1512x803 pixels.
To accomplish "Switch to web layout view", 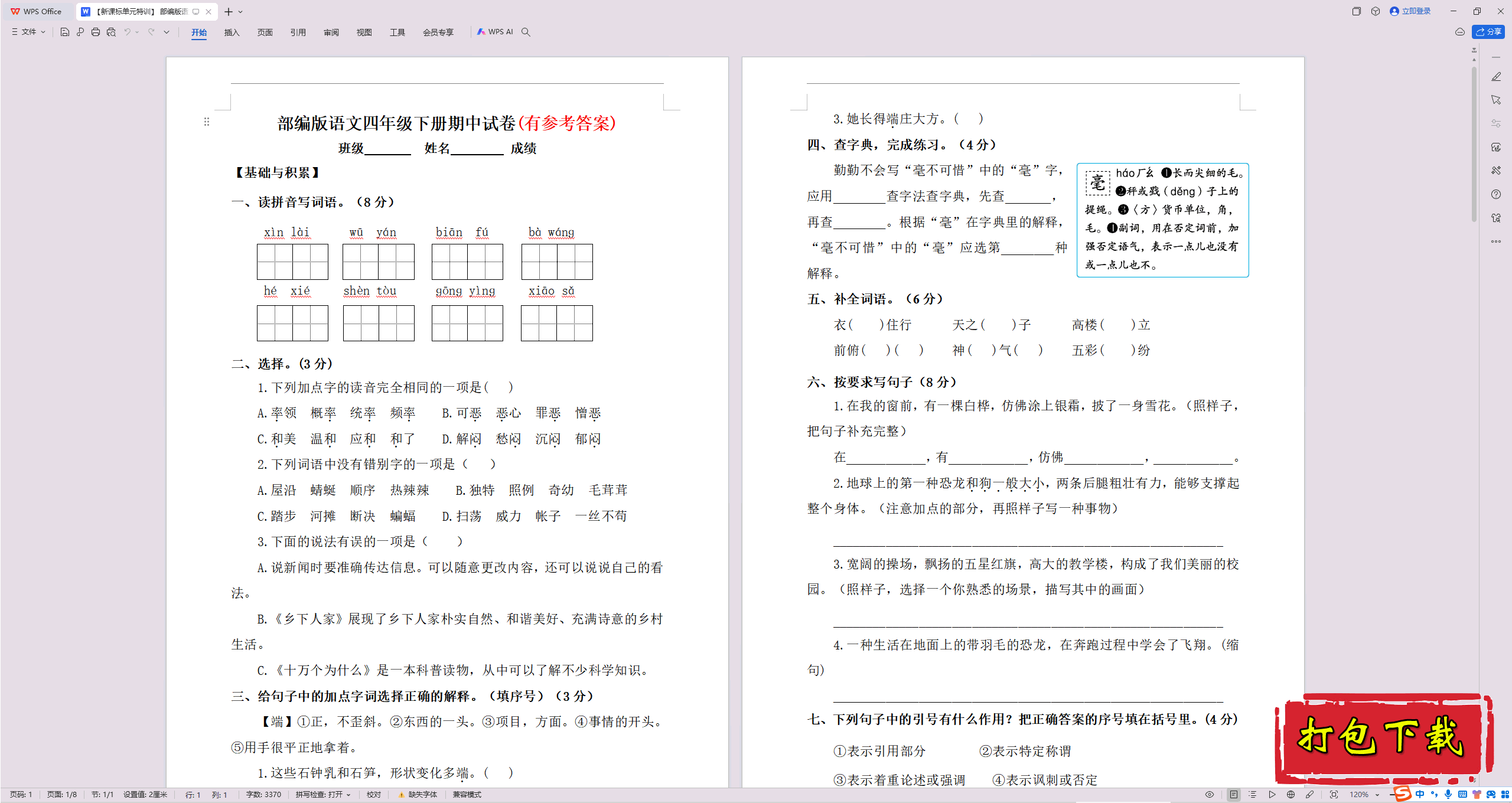I will click(1291, 795).
